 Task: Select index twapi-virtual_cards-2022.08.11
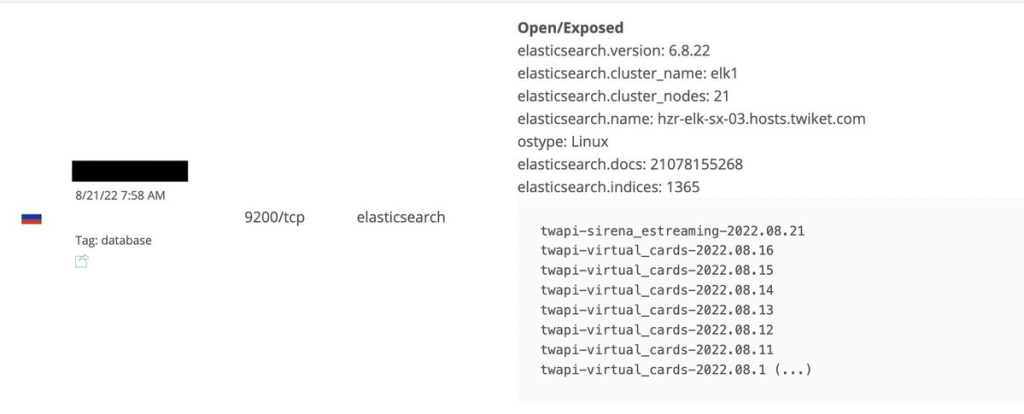pos(657,350)
